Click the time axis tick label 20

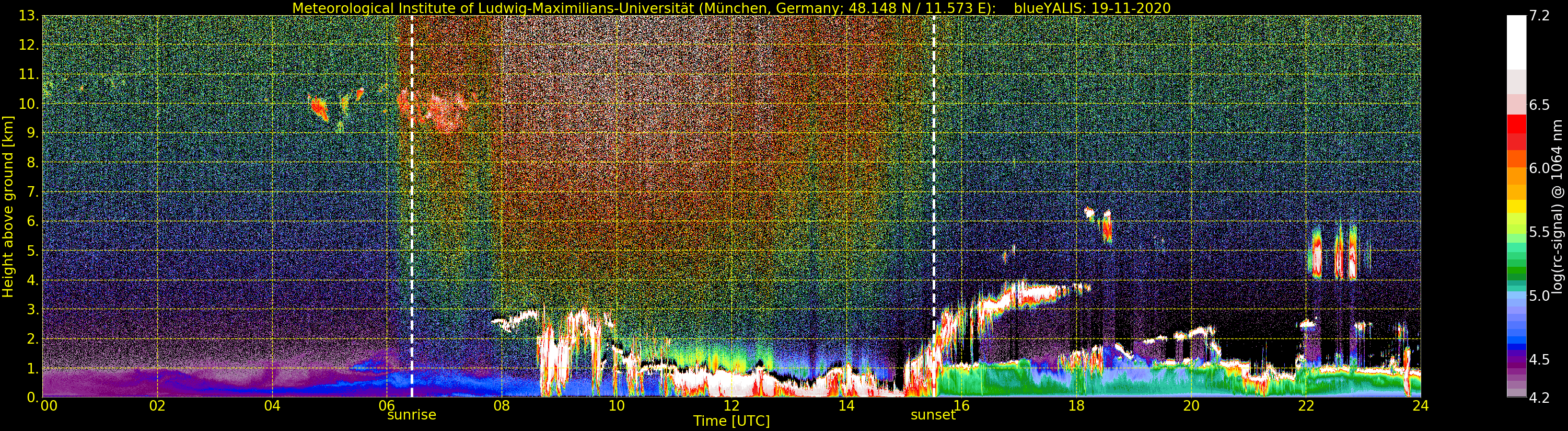click(1191, 406)
